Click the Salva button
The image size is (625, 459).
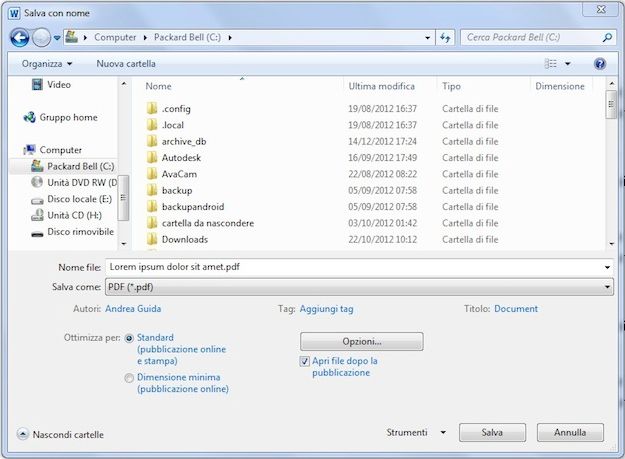[492, 432]
